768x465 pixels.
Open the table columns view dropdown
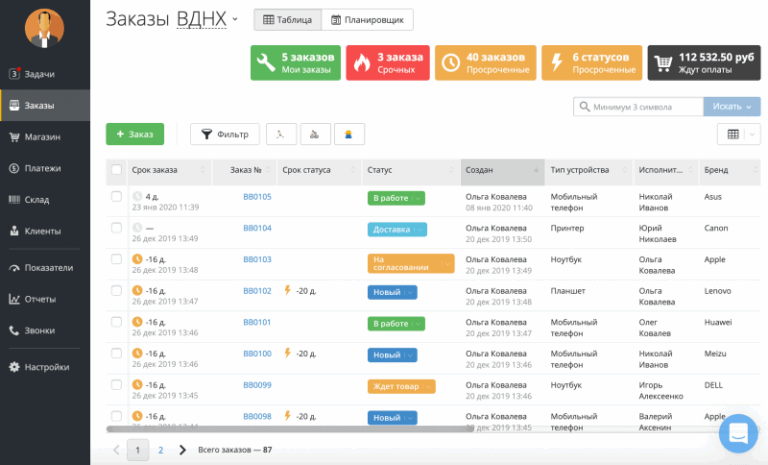point(738,135)
